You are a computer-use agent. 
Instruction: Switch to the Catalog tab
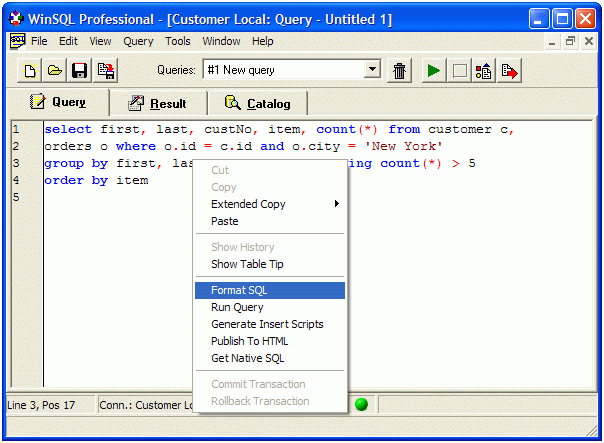coord(257,103)
